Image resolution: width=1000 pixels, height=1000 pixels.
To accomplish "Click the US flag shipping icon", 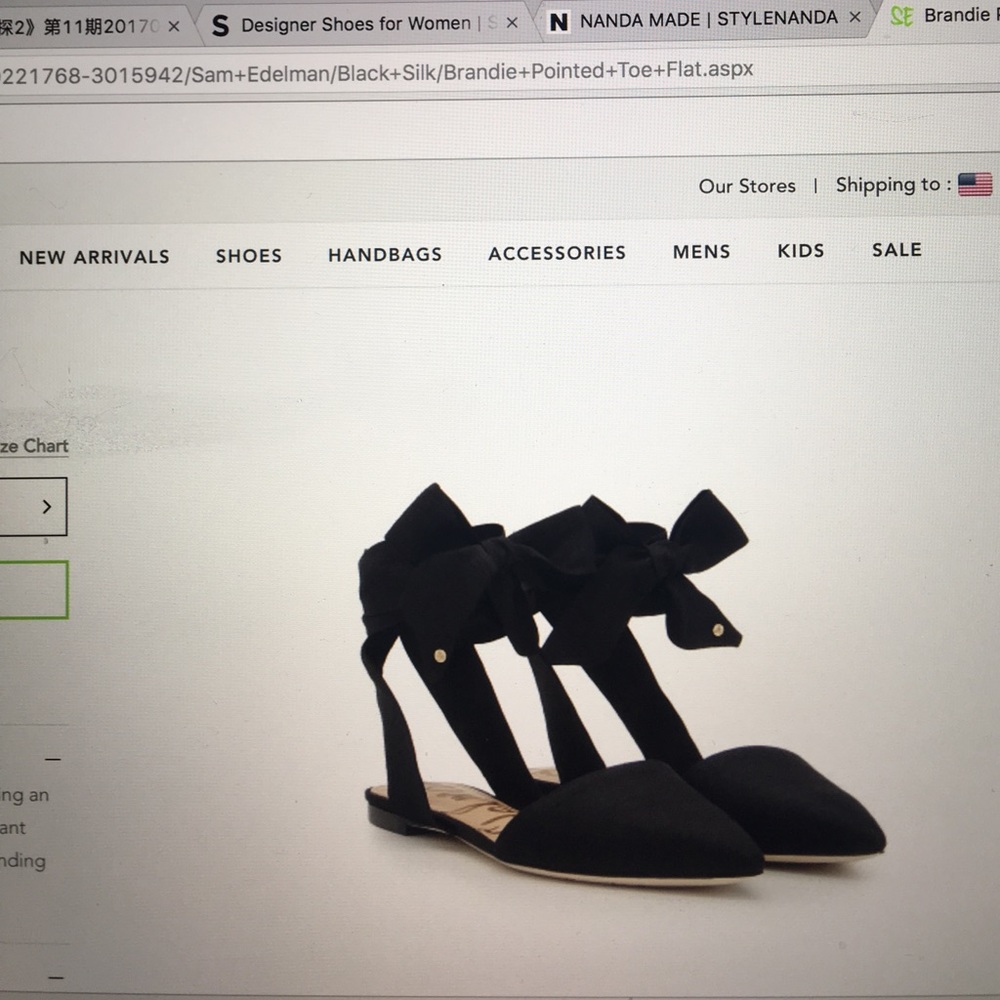I will [x=975, y=184].
